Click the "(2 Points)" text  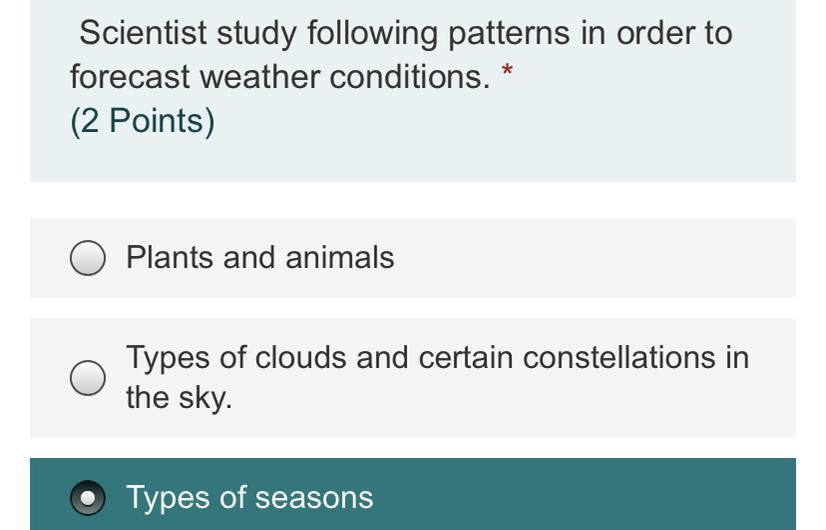(x=142, y=121)
